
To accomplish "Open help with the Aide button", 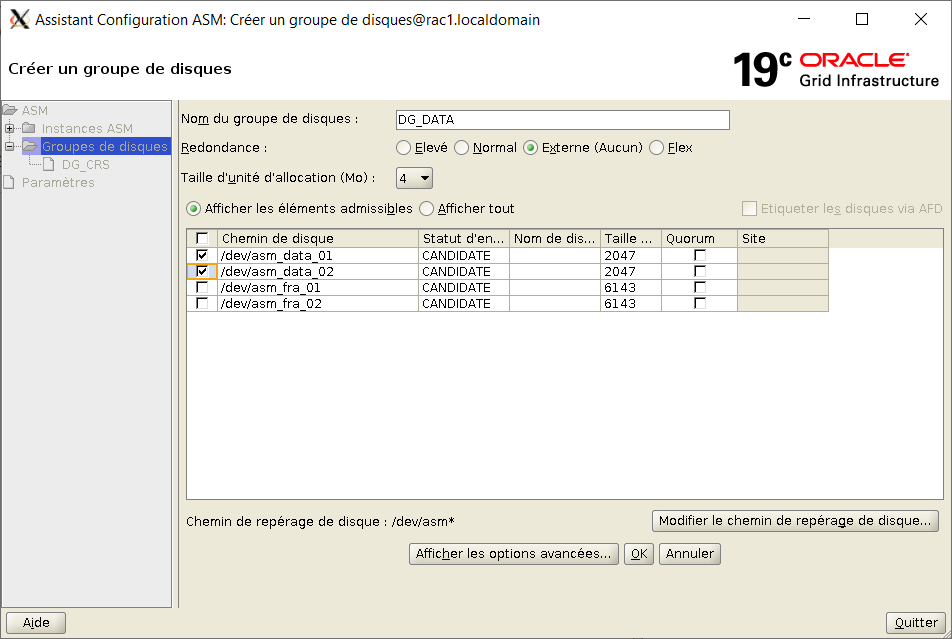I will [x=36, y=623].
